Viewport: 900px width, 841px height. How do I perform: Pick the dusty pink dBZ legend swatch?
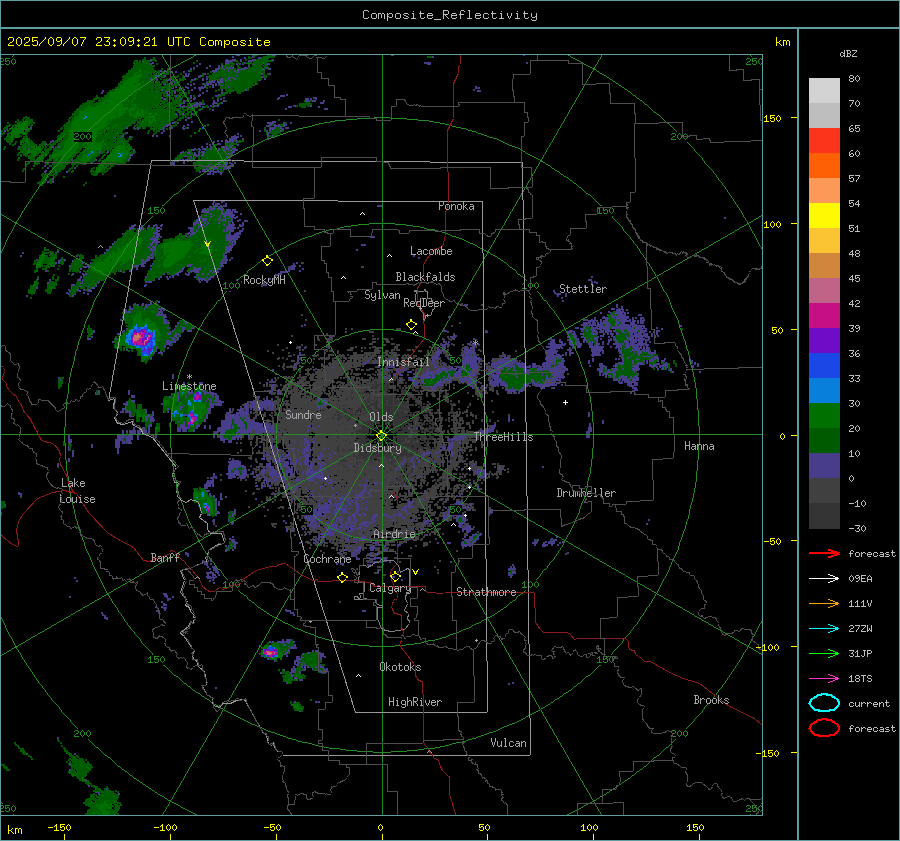(x=824, y=291)
